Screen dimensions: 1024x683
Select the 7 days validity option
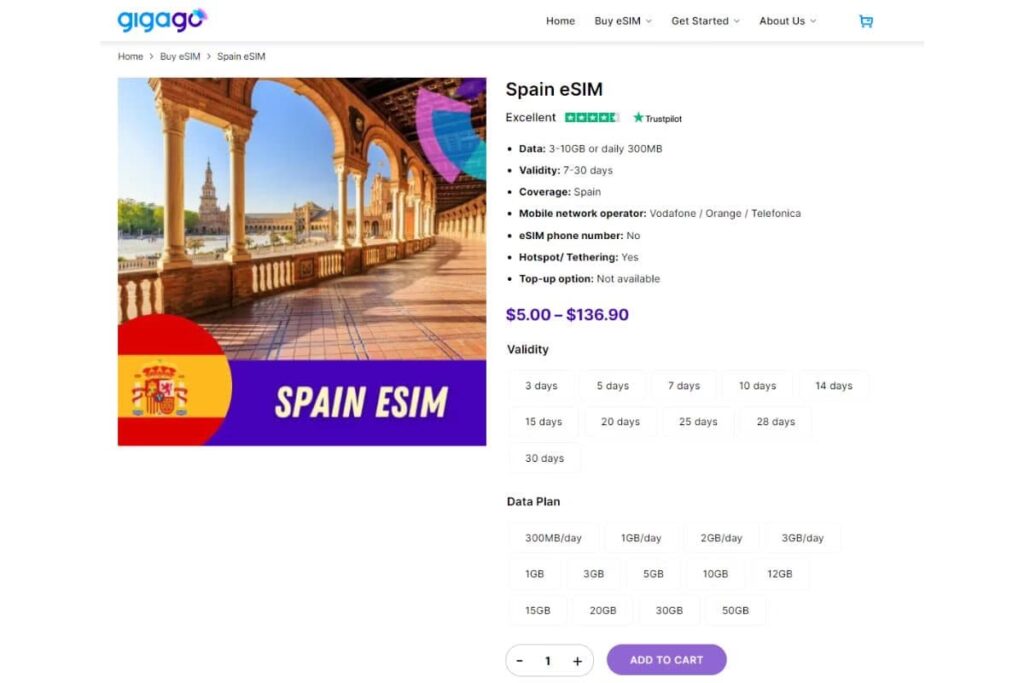point(684,386)
